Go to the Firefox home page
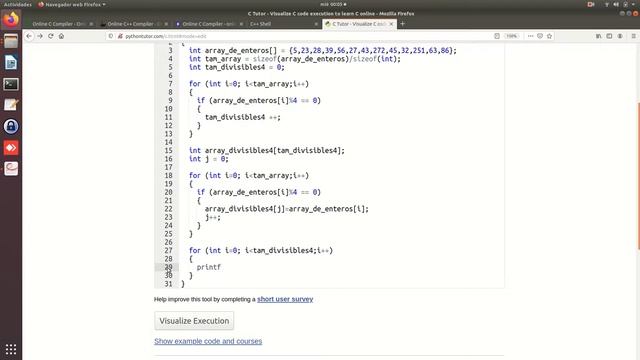The width and height of the screenshot is (640, 360). pyautogui.click(x=61, y=36)
